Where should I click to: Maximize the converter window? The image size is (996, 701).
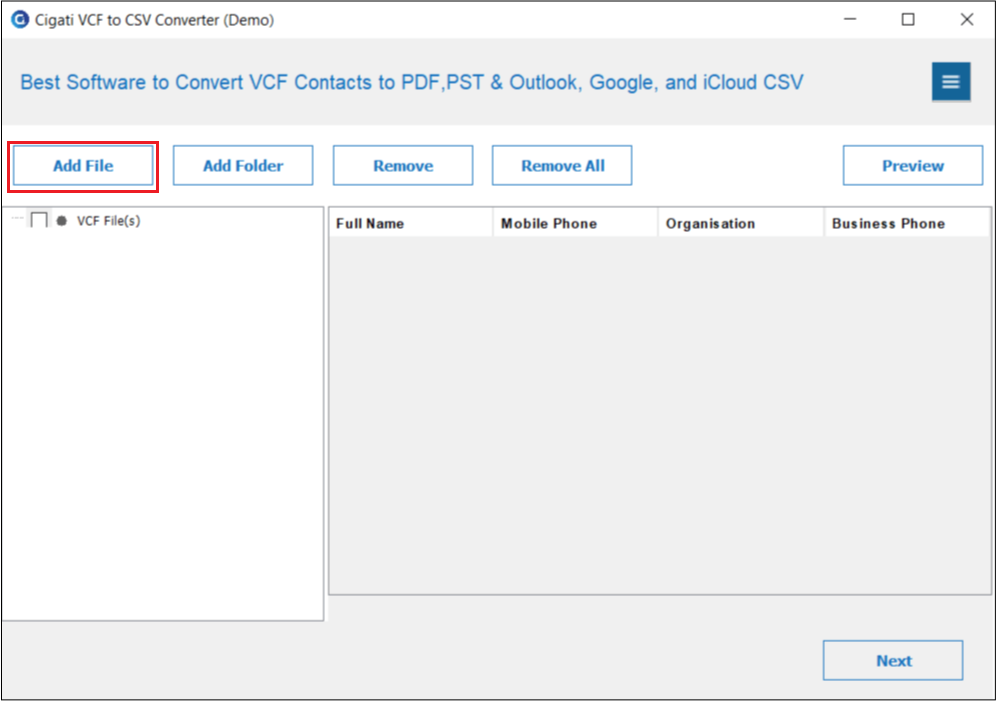908,20
